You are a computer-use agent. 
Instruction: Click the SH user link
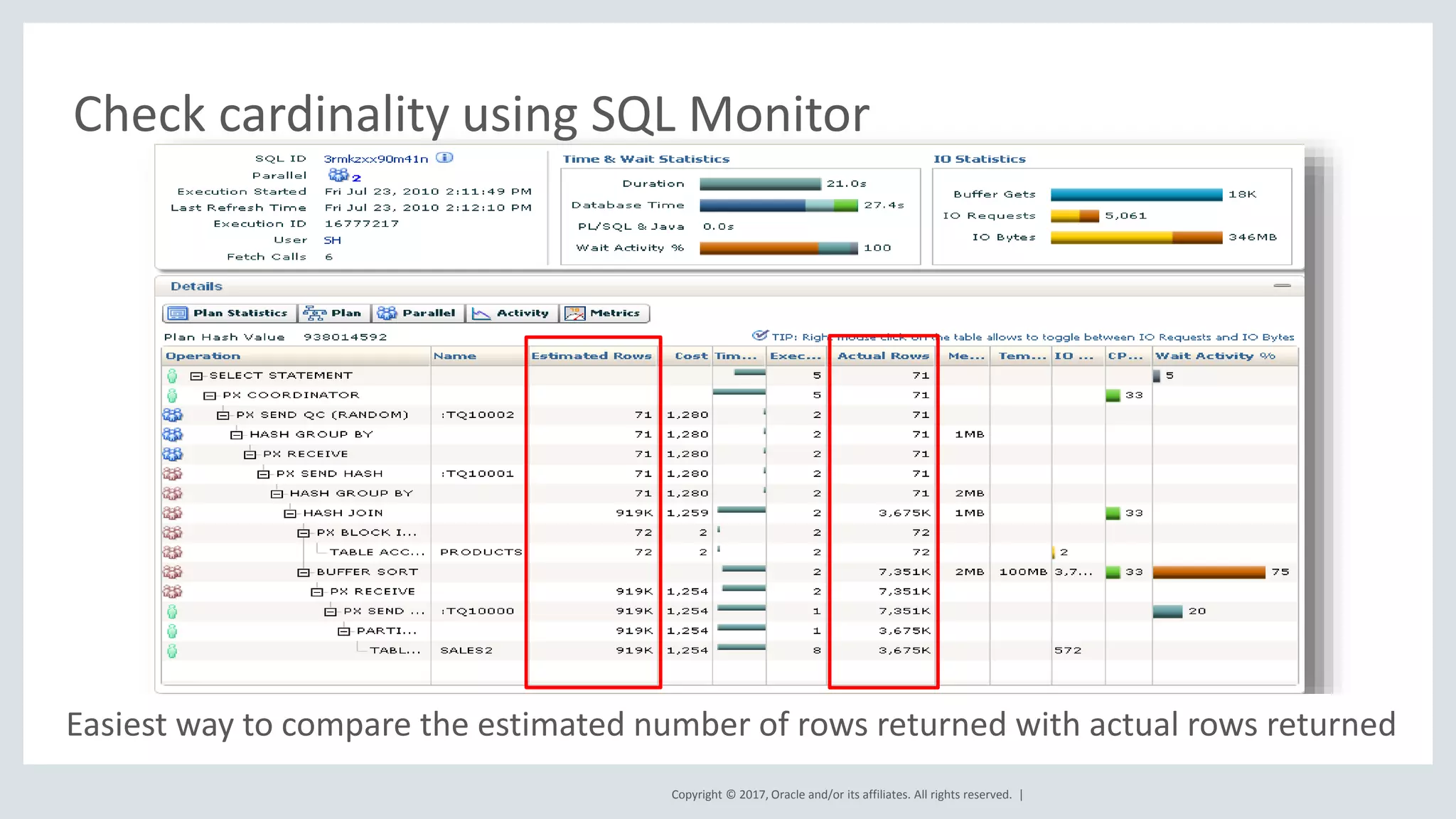point(333,240)
